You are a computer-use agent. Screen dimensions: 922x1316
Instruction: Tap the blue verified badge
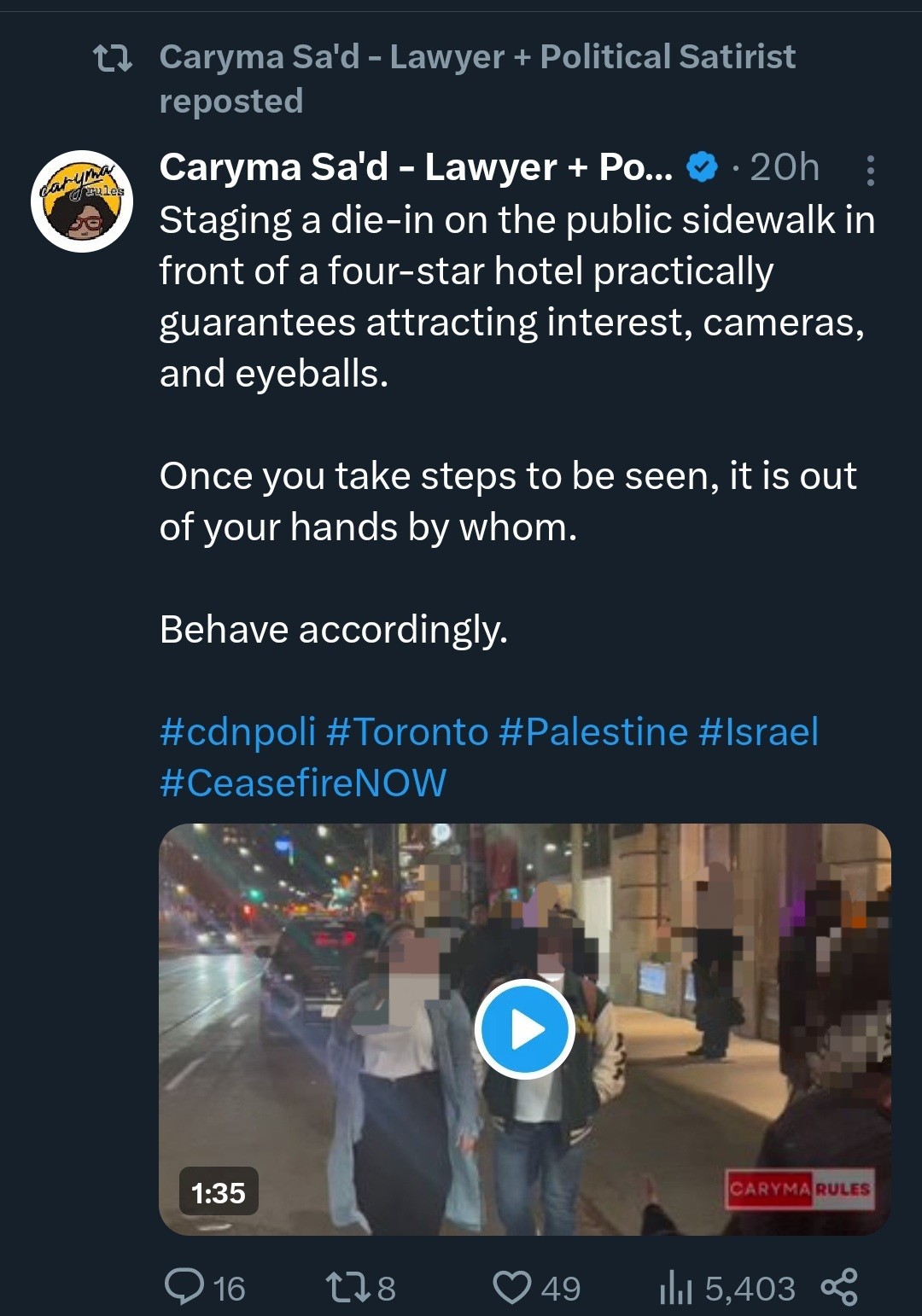(702, 167)
